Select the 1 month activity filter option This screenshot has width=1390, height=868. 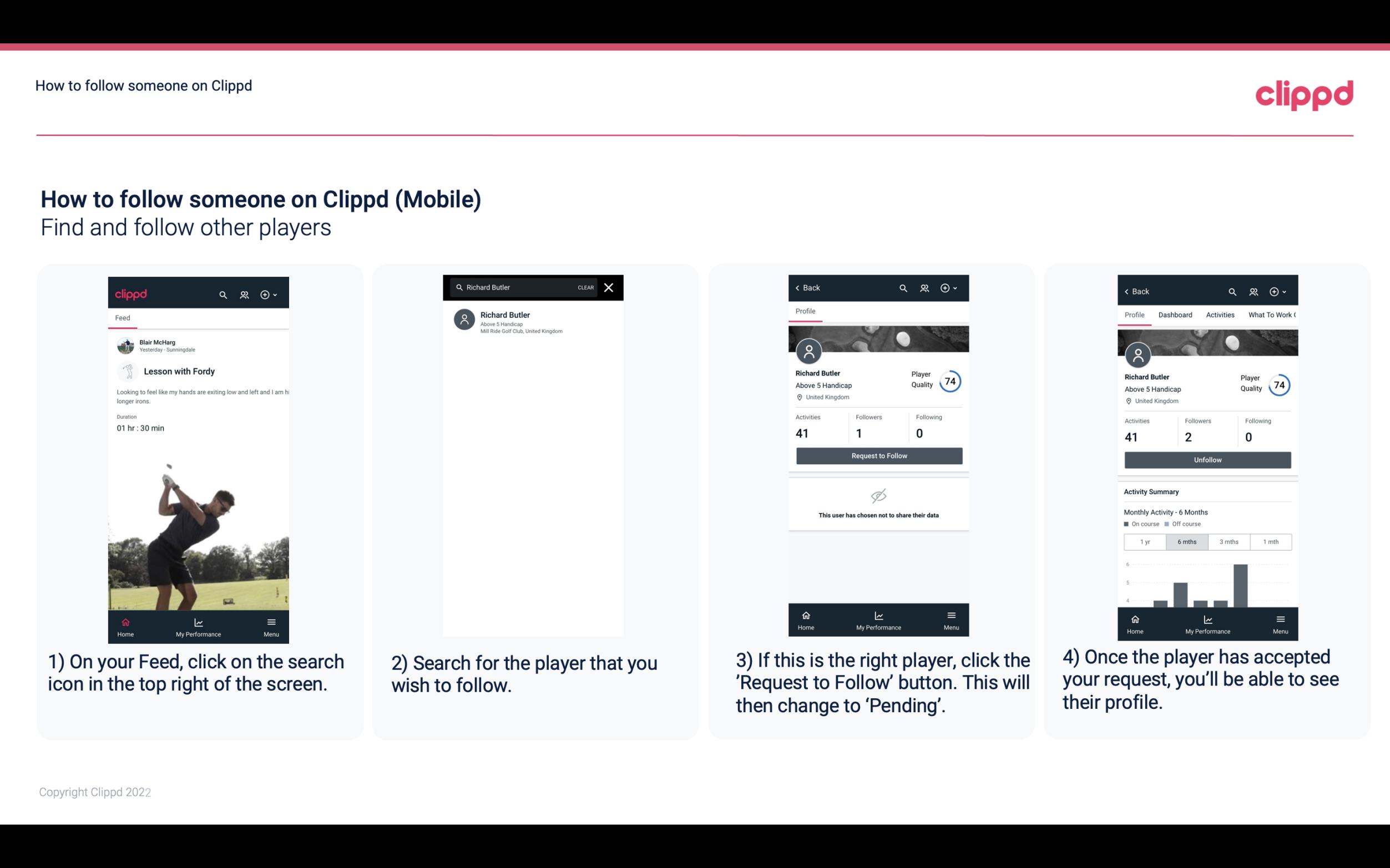1270,541
